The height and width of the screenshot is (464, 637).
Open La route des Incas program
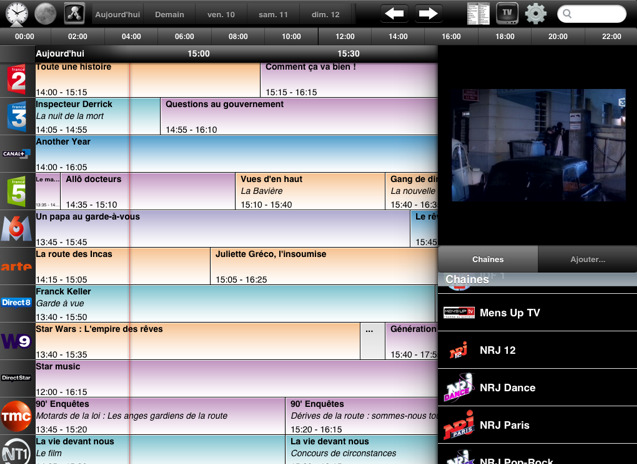pos(123,267)
